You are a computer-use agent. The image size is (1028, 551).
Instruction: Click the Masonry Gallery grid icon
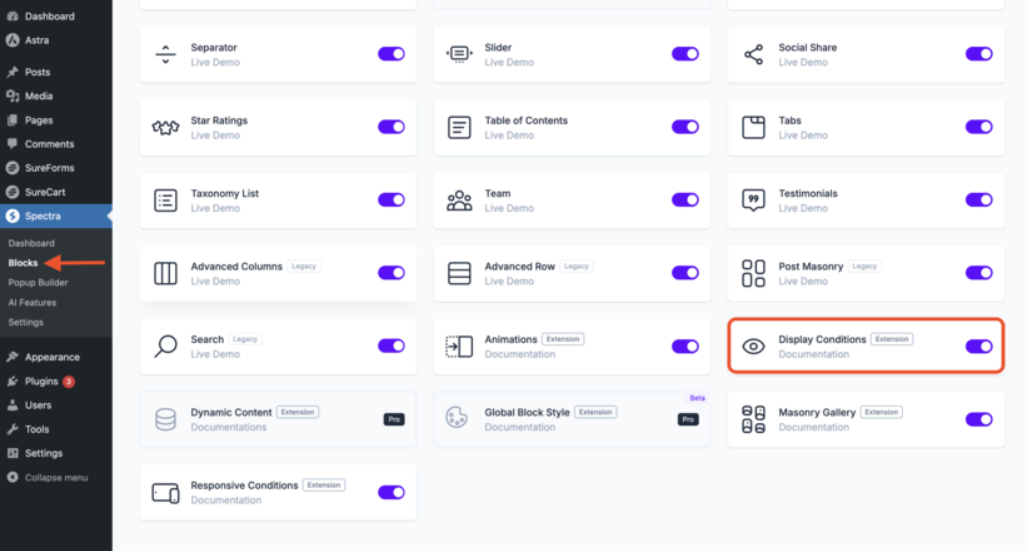click(753, 419)
